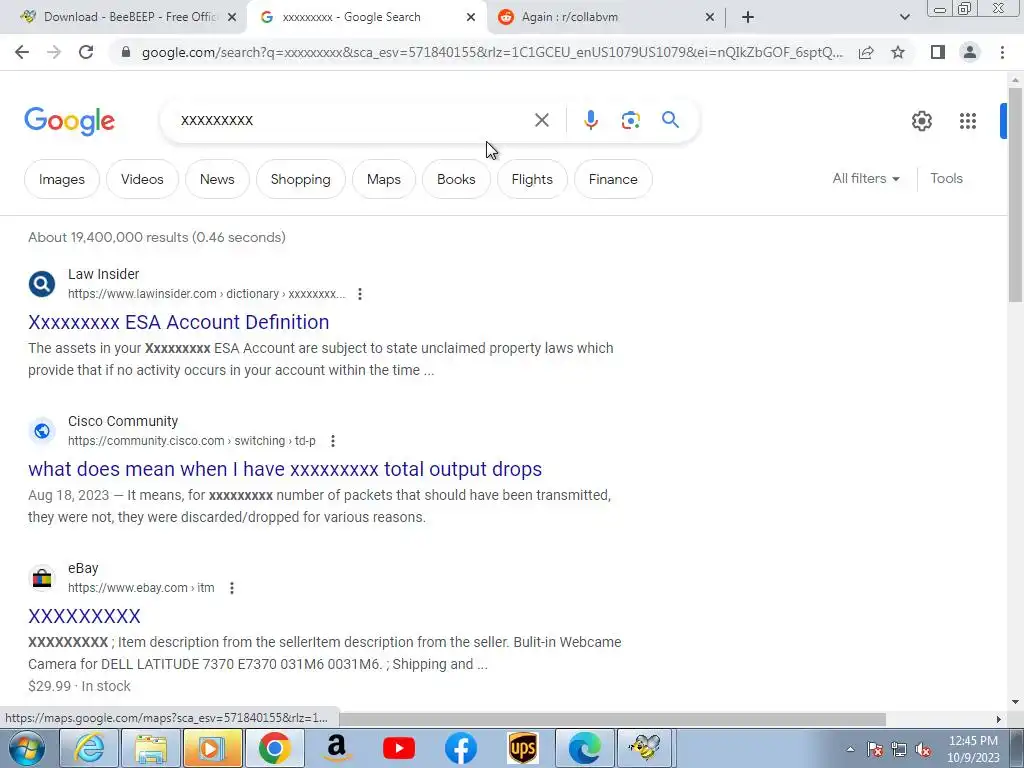
Task: Open the tab search dropdown arrow
Action: 904,17
